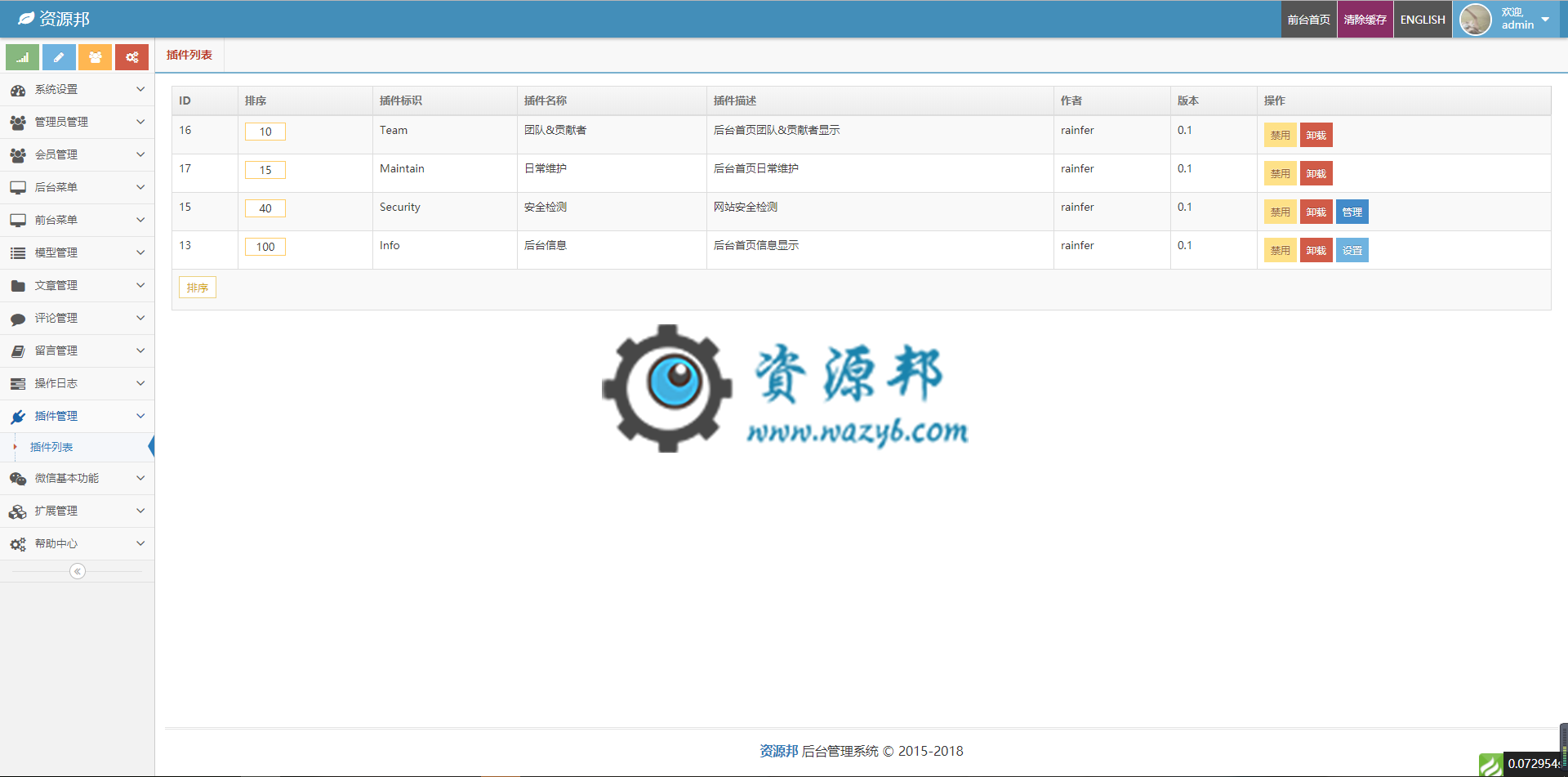The image size is (1568, 777).
Task: Uninstall the Info plugin with 卸载
Action: click(1316, 250)
